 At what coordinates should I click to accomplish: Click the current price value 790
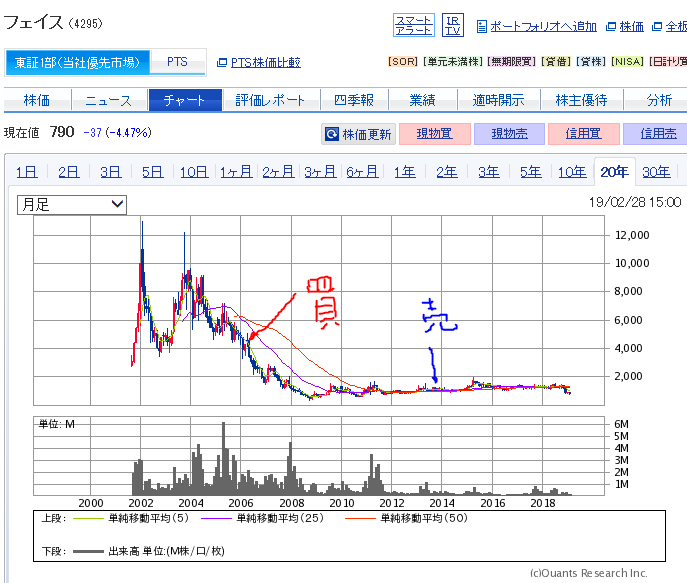tap(62, 132)
